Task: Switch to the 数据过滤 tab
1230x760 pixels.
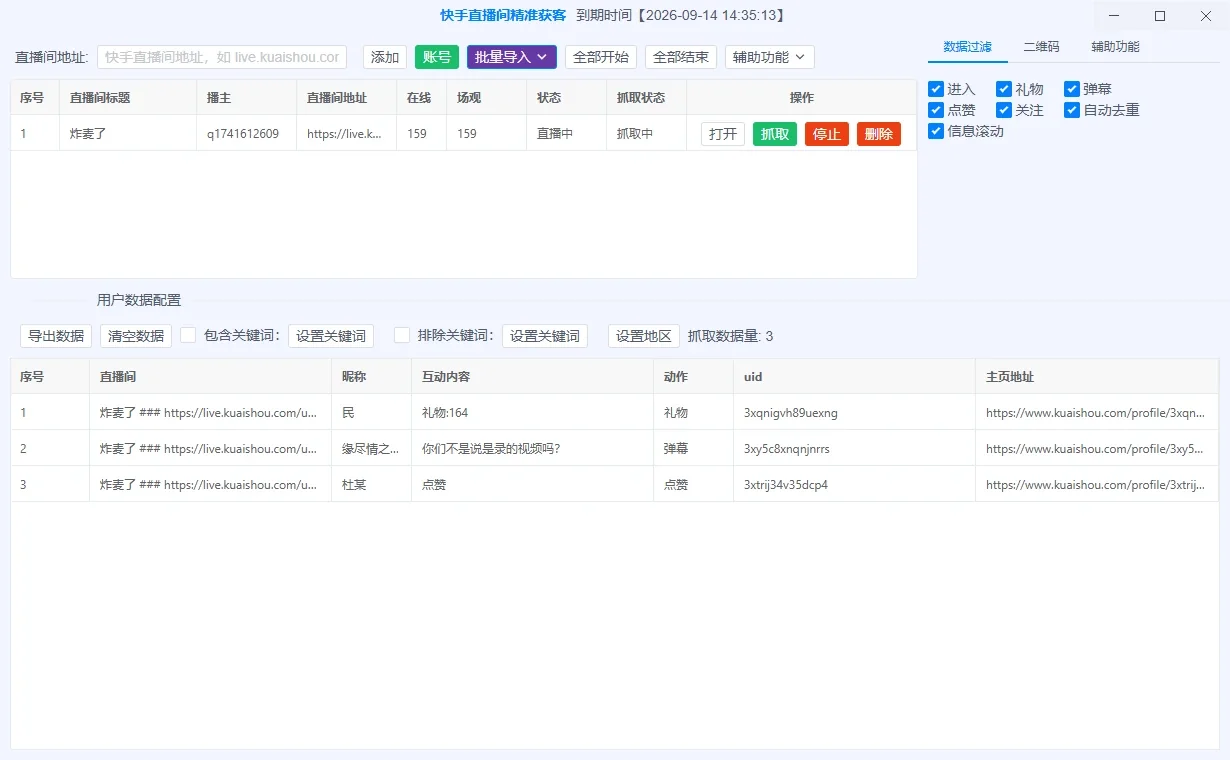Action: point(968,47)
